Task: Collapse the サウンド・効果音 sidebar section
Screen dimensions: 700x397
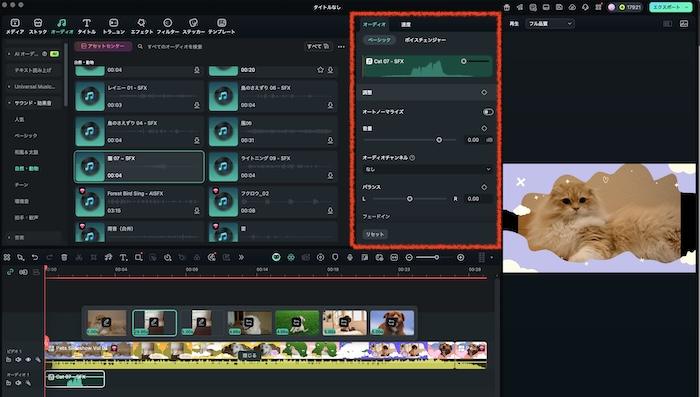Action: 9,103
